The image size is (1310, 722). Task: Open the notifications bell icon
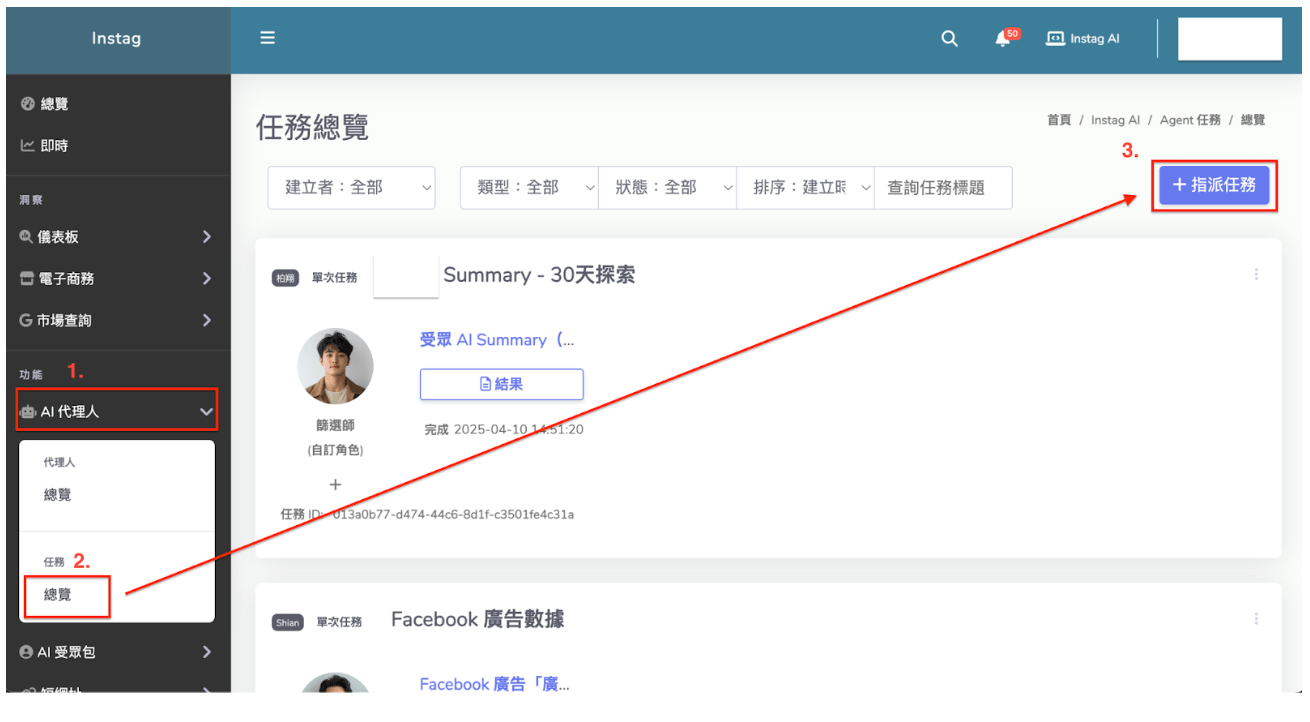point(1003,39)
